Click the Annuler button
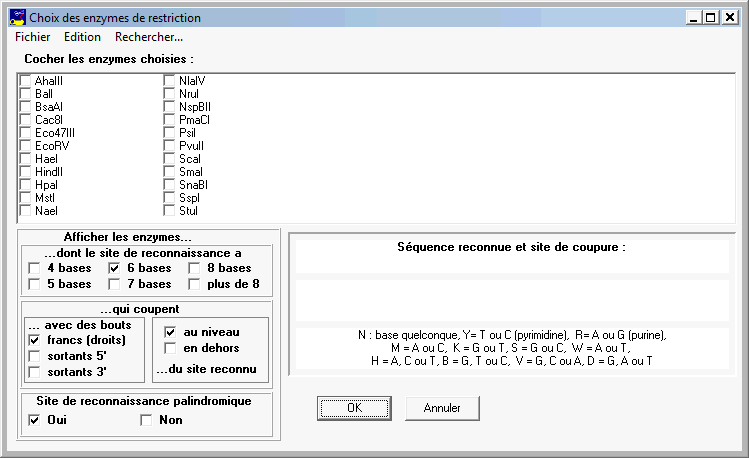This screenshot has width=749, height=458. [442, 408]
